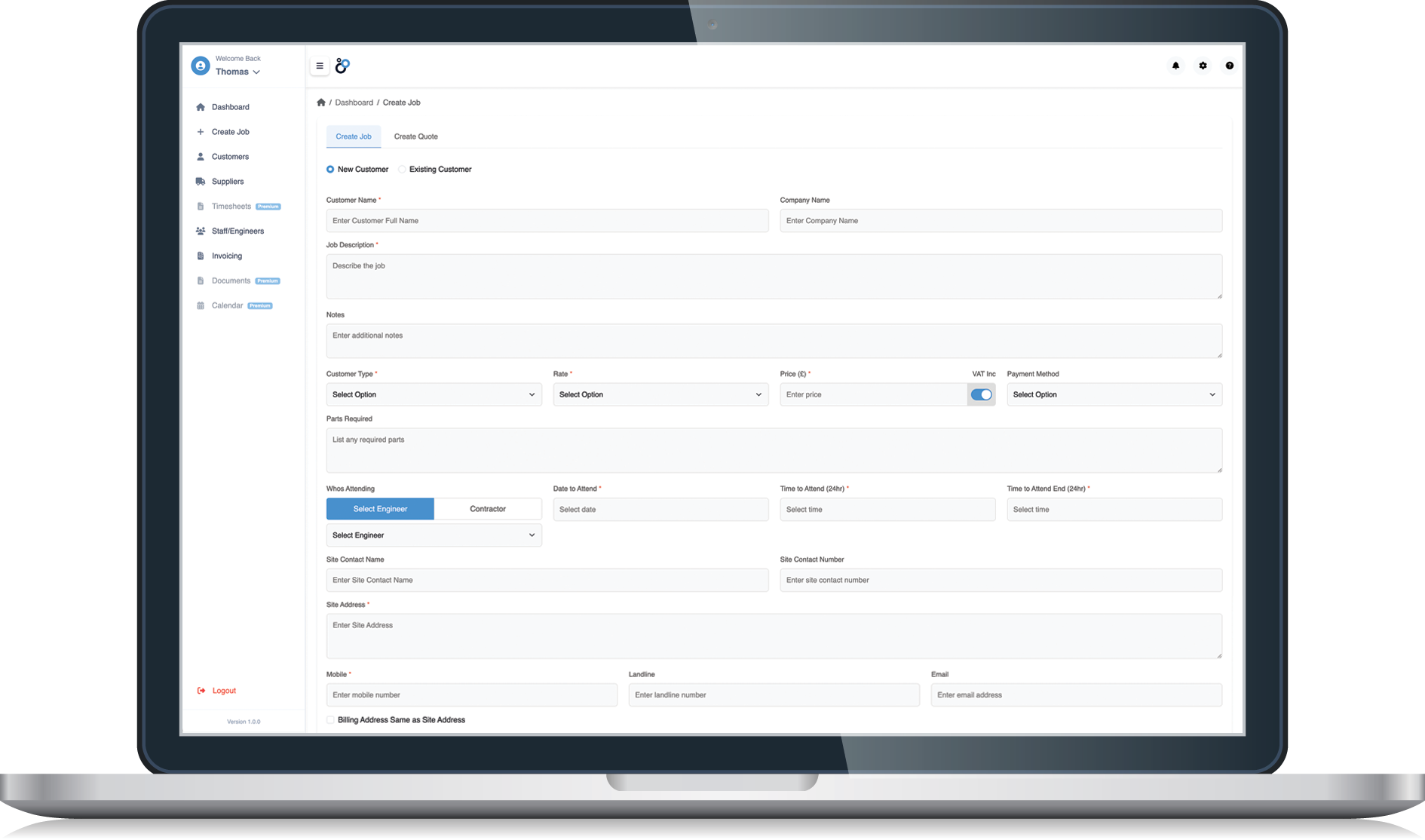Click the home icon in breadcrumb
Image resolution: width=1425 pixels, height=840 pixels.
pyautogui.click(x=321, y=103)
